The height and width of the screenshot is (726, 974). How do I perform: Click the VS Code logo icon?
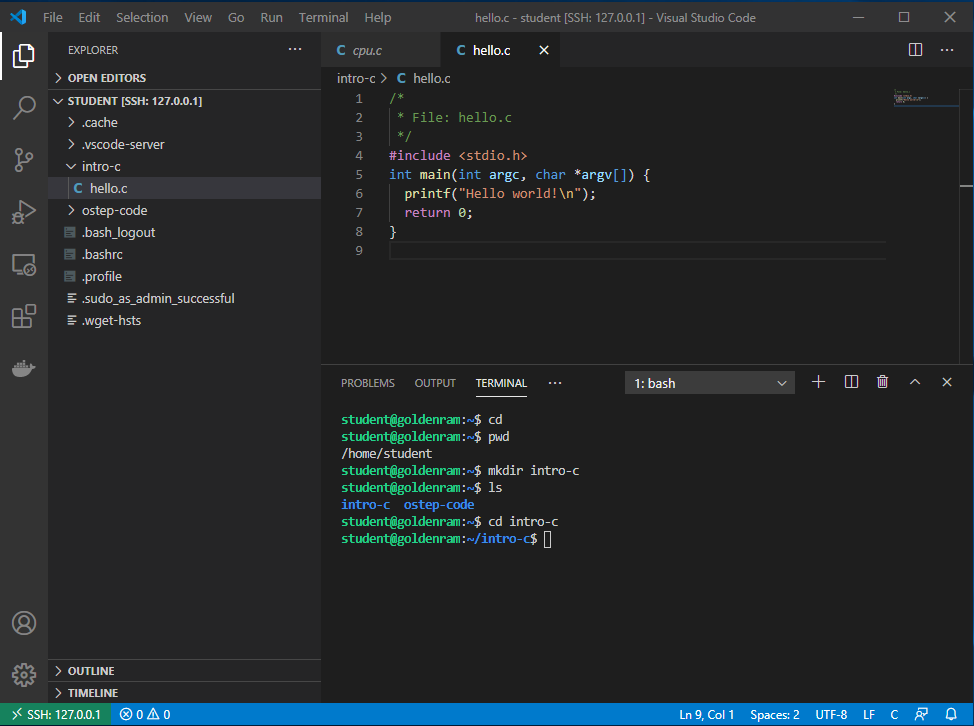pos(18,17)
